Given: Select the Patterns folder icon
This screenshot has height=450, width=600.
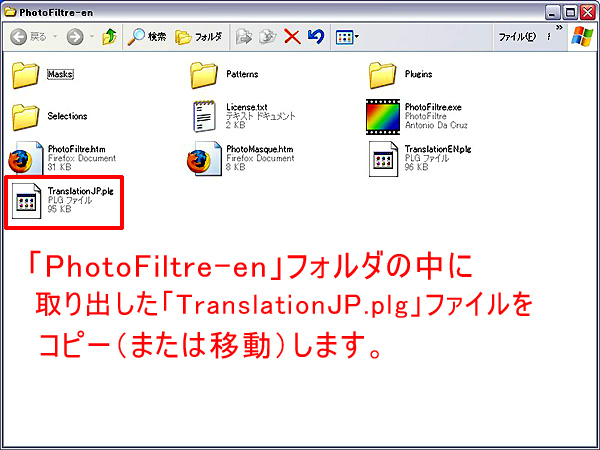Looking at the screenshot, I should click(204, 75).
